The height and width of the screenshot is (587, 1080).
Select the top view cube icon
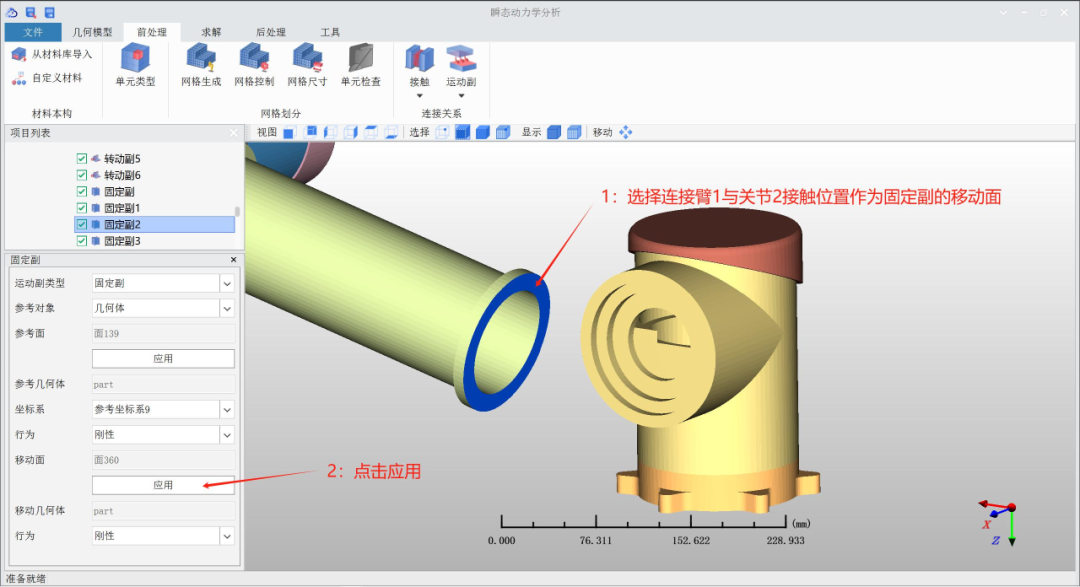pos(371,132)
